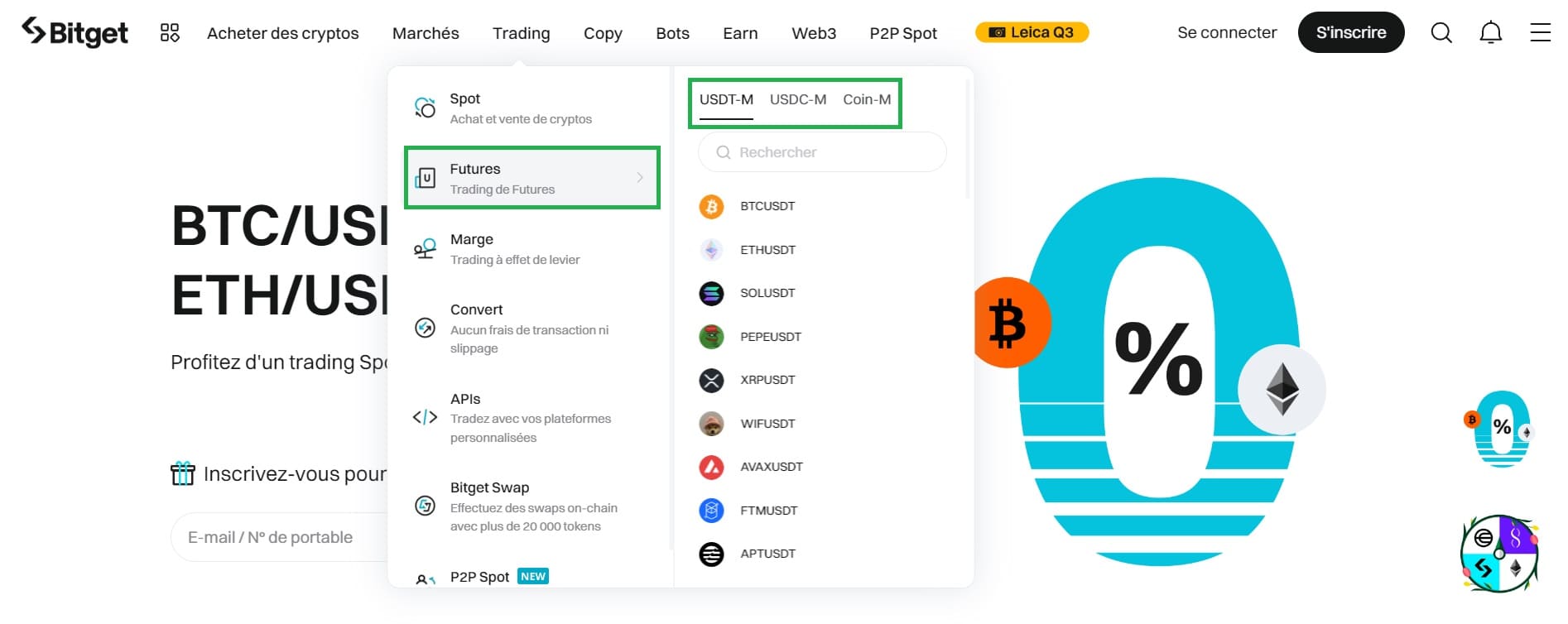The image size is (1568, 624).
Task: Open the Leica Q3 promotion banner
Action: 1031,32
